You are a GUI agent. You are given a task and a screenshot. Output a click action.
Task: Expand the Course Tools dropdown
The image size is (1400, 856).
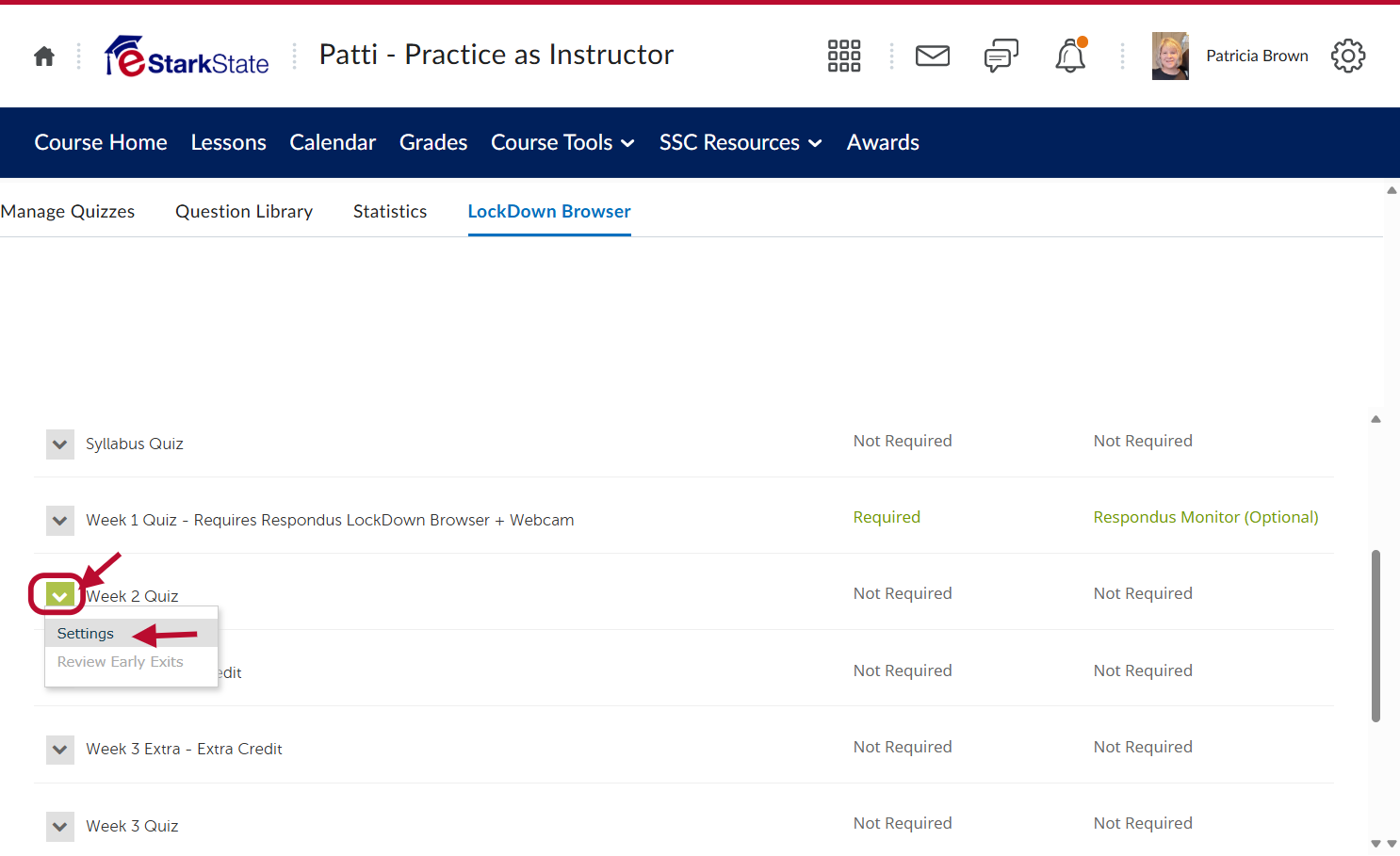click(x=563, y=142)
